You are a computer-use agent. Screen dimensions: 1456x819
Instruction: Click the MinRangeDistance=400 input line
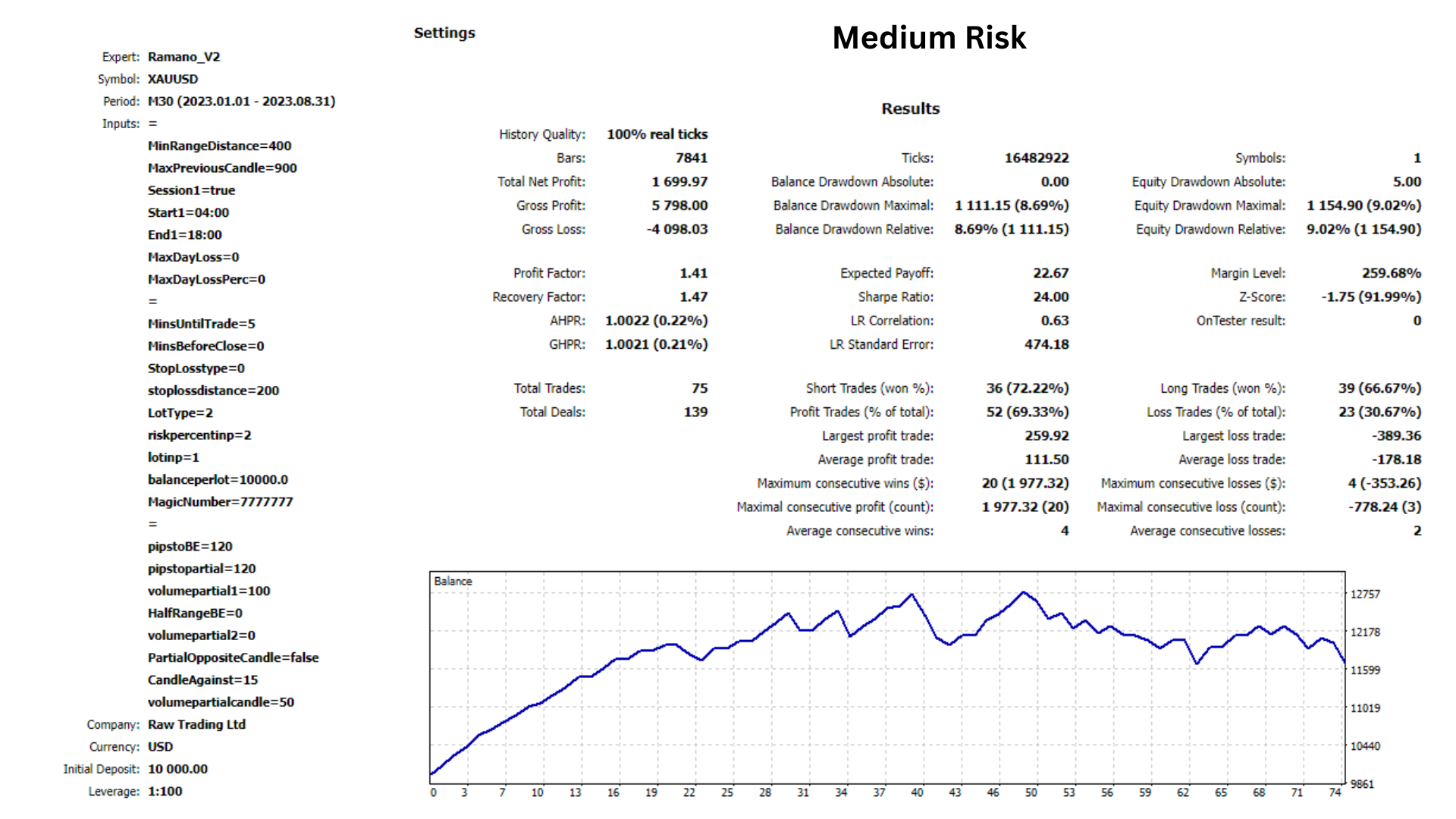219,146
